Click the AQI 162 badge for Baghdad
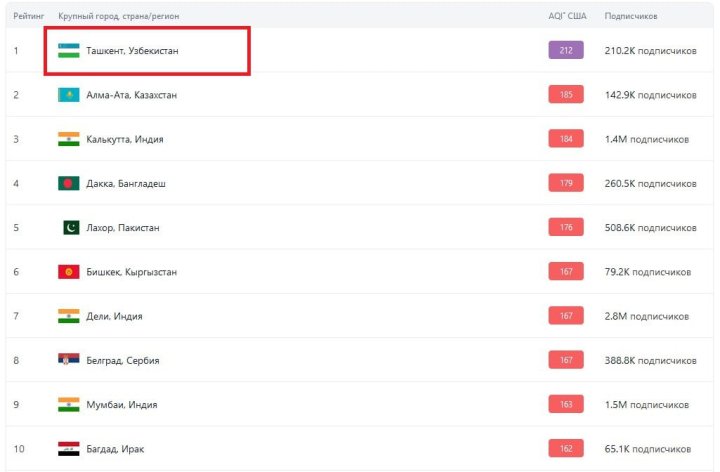The width and height of the screenshot is (720, 472). [x=566, y=449]
